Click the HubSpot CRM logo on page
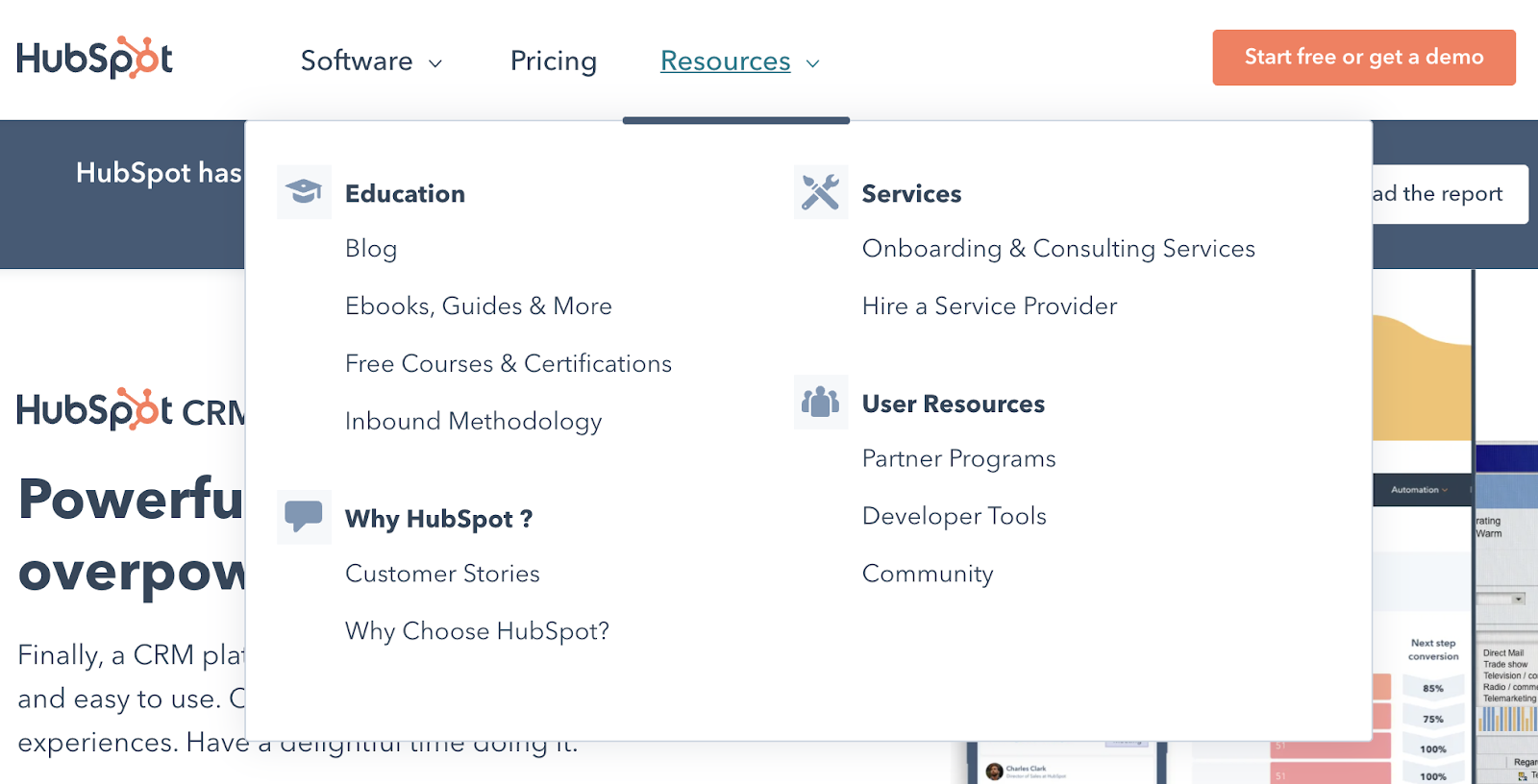This screenshot has height=784, width=1538. [131, 409]
